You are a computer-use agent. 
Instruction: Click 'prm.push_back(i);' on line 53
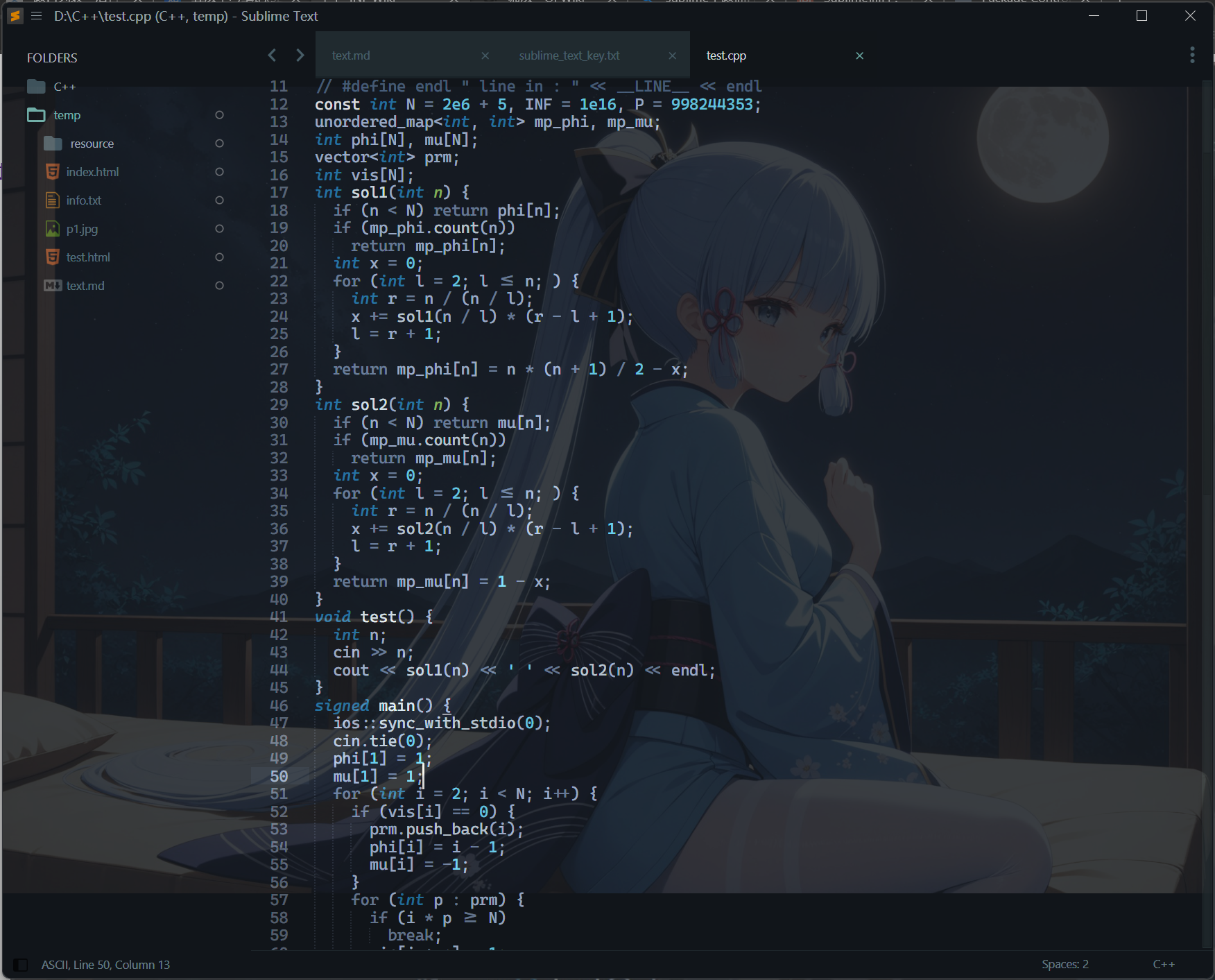[447, 829]
